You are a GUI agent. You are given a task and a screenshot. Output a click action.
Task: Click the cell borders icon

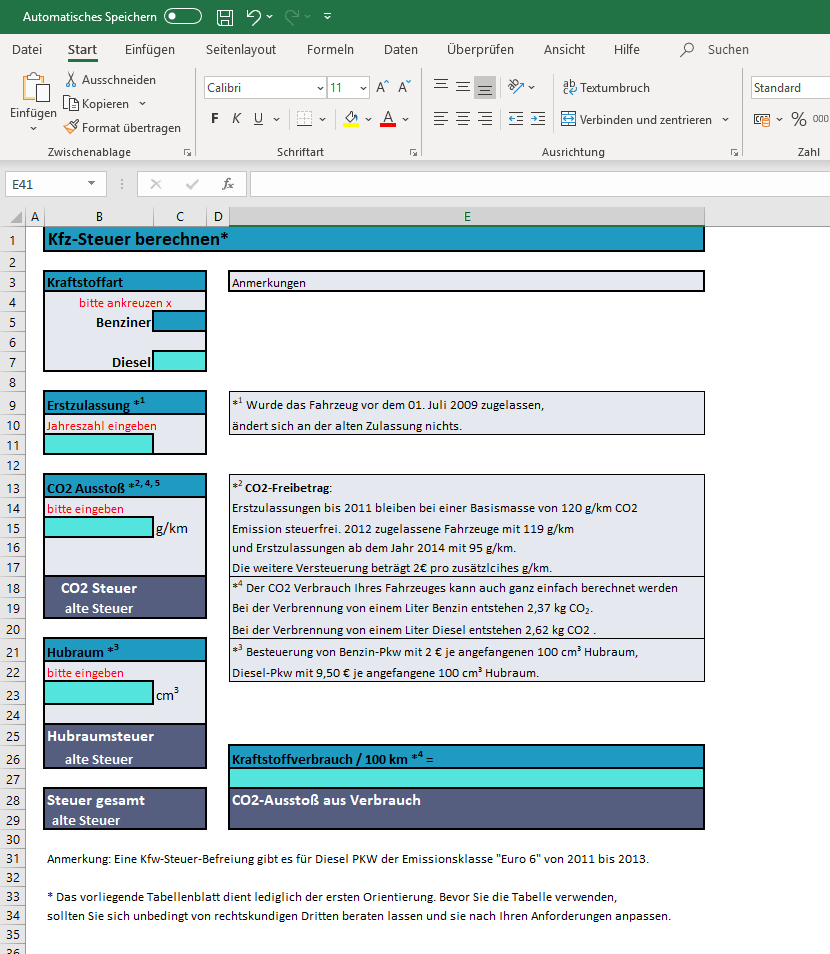(304, 119)
